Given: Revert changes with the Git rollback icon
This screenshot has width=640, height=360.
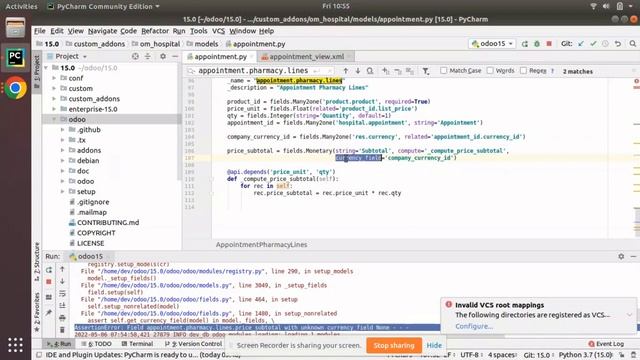Looking at the screenshot, I should (x=618, y=44).
